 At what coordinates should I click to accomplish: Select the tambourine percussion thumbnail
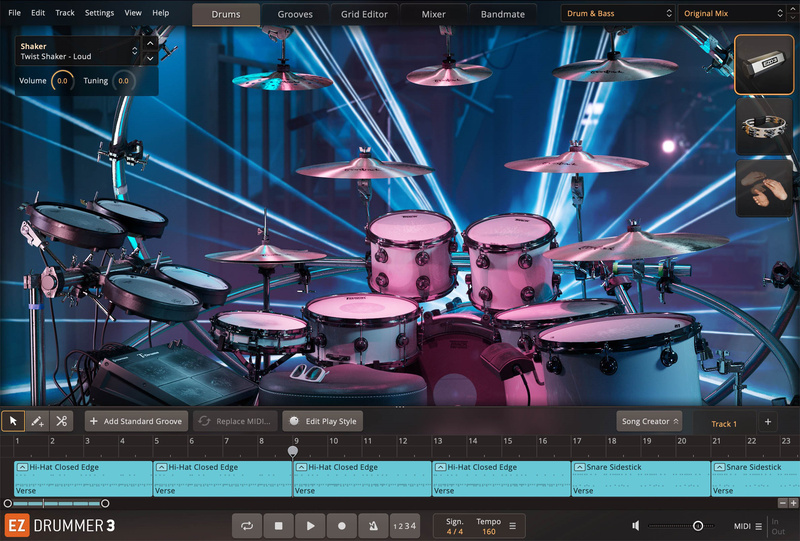(x=764, y=127)
